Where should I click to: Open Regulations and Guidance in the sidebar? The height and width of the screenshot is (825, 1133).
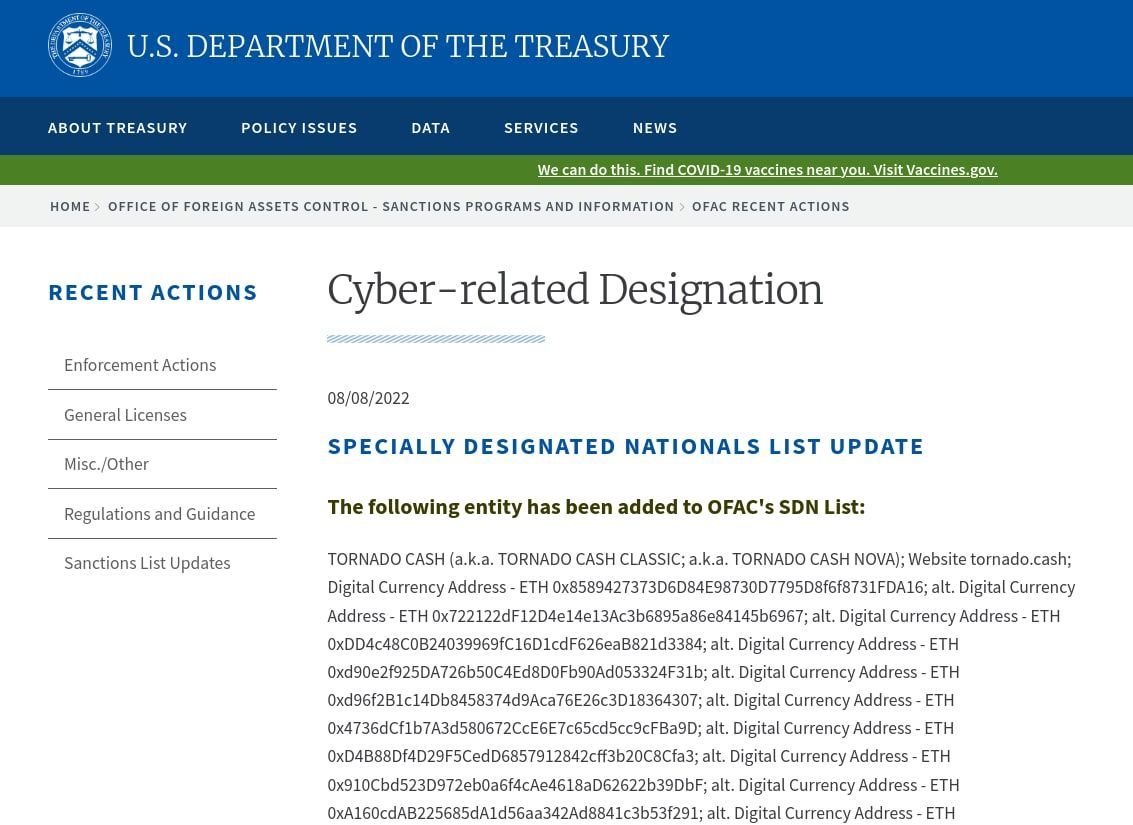click(159, 514)
